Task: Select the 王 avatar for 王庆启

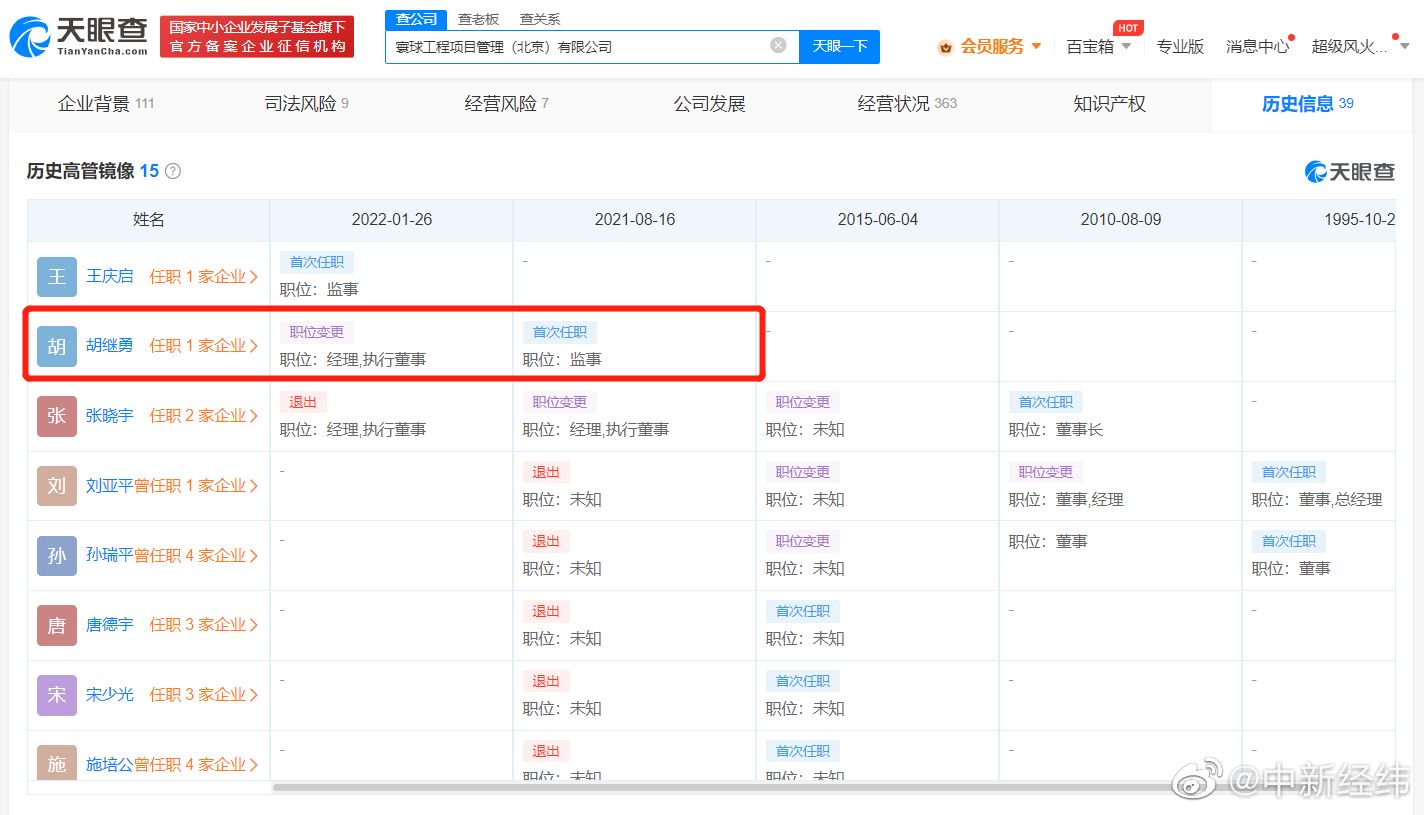Action: [x=57, y=276]
